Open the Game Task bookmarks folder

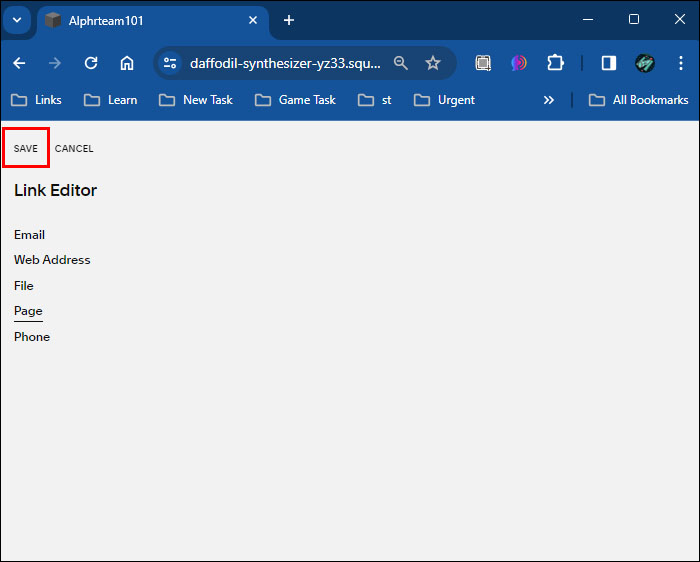pos(295,100)
